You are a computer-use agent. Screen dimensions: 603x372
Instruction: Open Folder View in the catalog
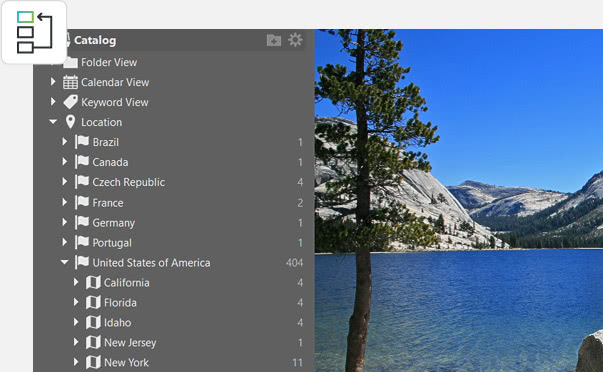tap(109, 62)
